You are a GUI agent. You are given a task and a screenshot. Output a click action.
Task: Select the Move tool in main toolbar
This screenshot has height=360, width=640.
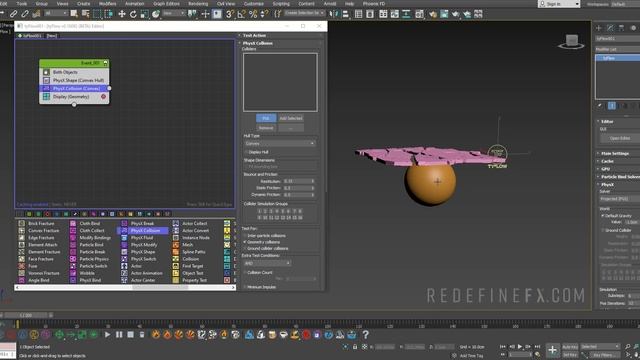[122, 14]
